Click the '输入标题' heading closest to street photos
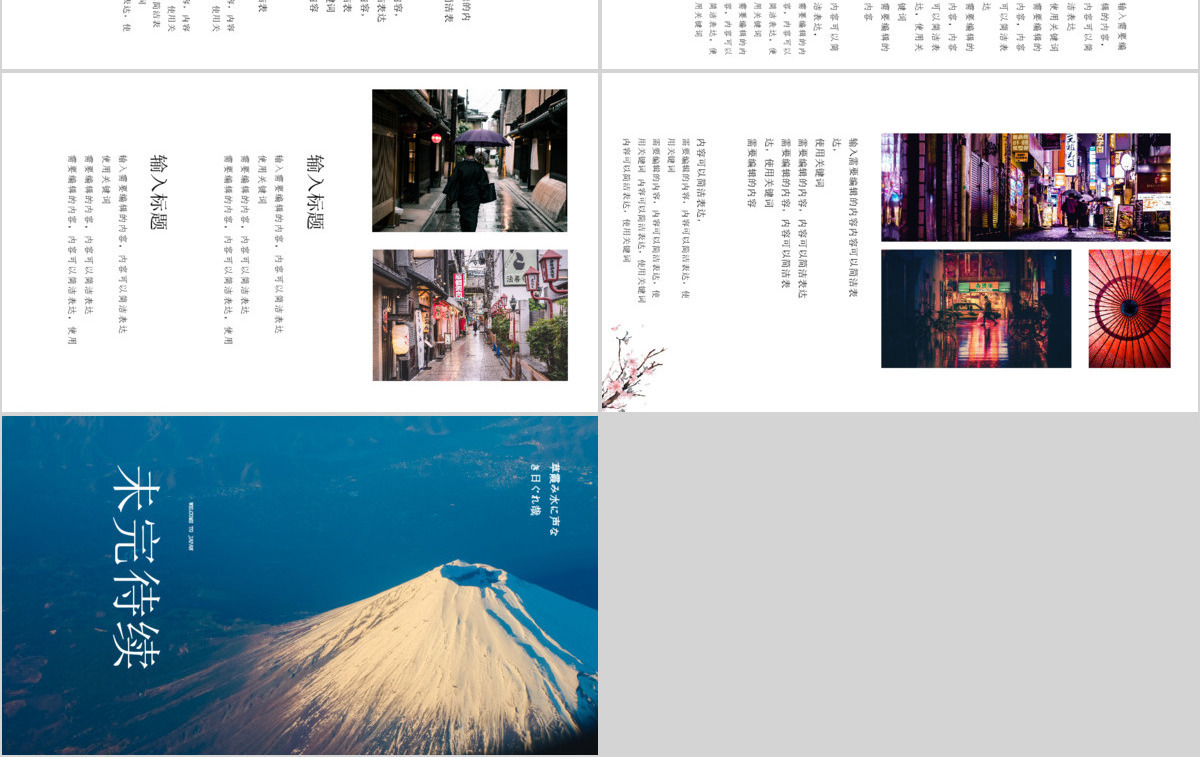This screenshot has width=1200, height=757. [314, 192]
